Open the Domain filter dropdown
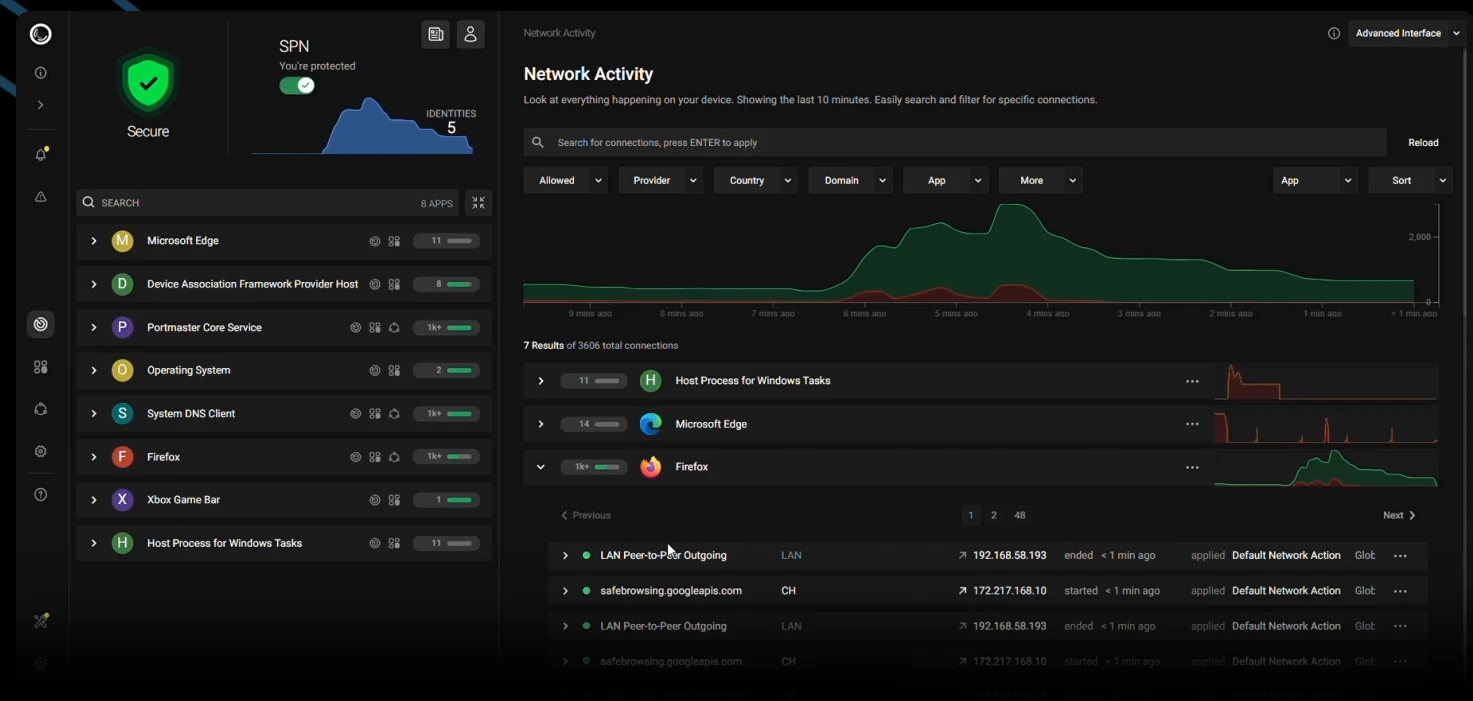Viewport: 1473px width, 701px height. [x=850, y=180]
